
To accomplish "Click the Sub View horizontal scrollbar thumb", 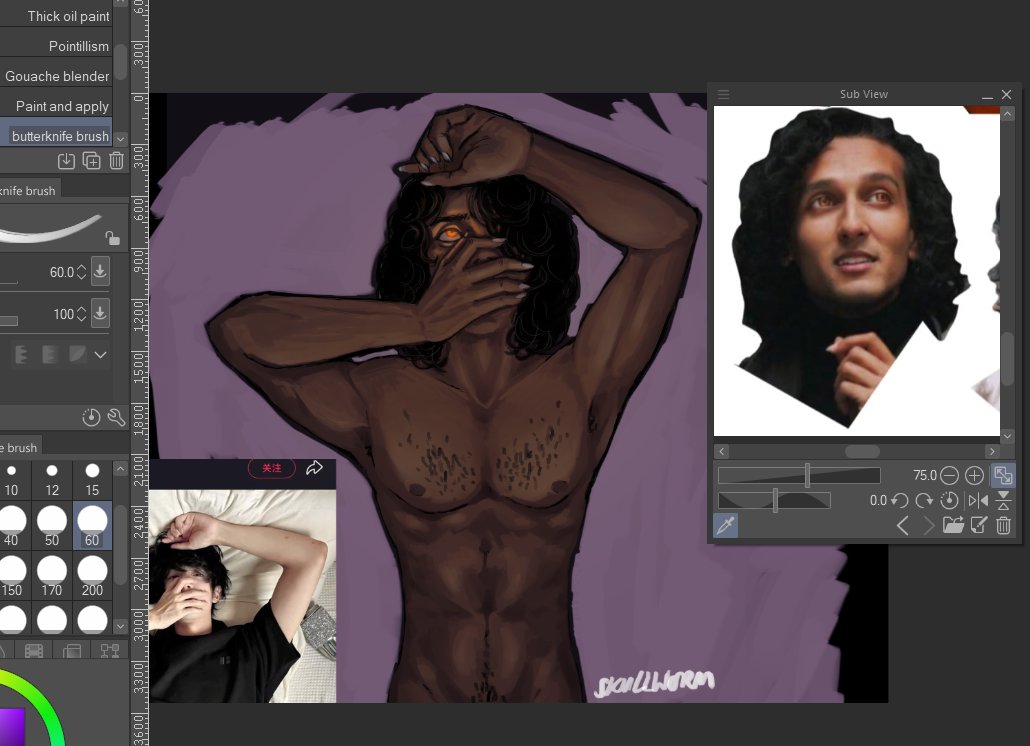I will tap(862, 451).
